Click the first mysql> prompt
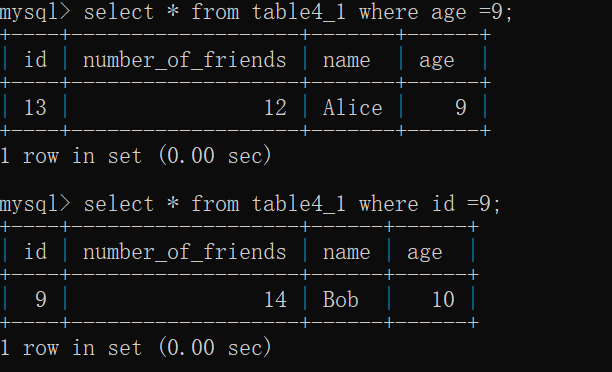612x372 pixels. point(35,12)
